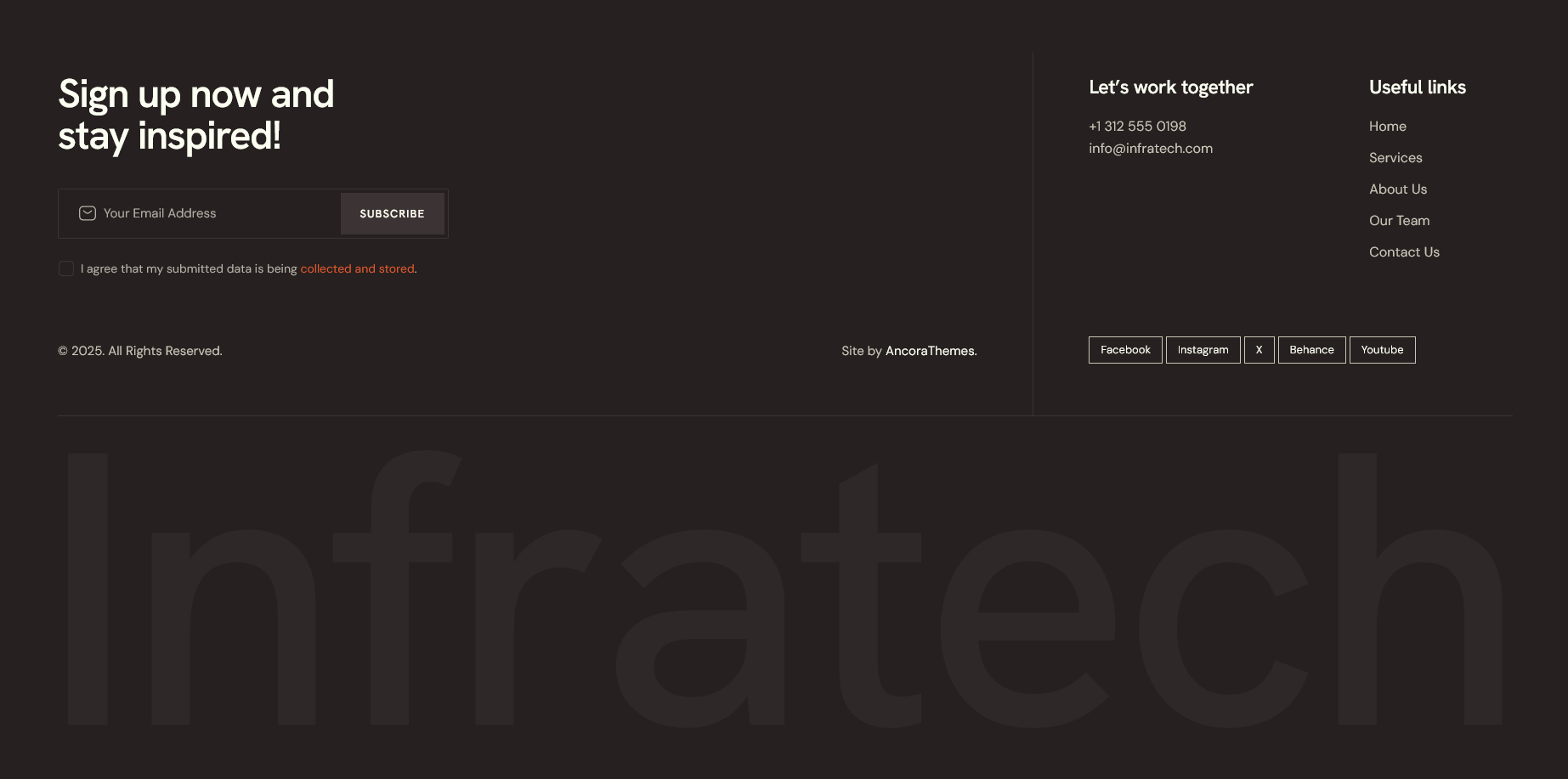Viewport: 1568px width, 779px height.
Task: Visit the Behance social button
Action: [1311, 350]
